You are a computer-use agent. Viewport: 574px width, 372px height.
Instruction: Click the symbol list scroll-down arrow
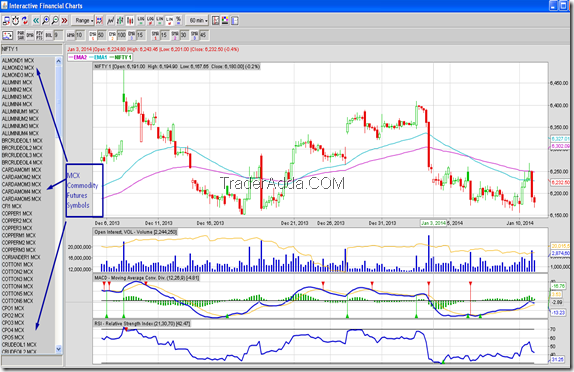point(59,349)
